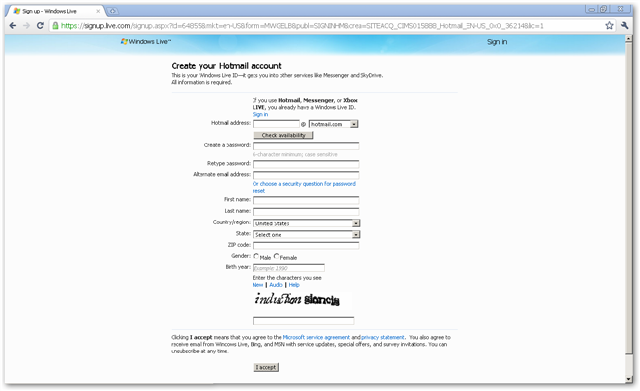Click the vertical scrollbar thumb
Screen dimensions: 640x391
(629, 199)
